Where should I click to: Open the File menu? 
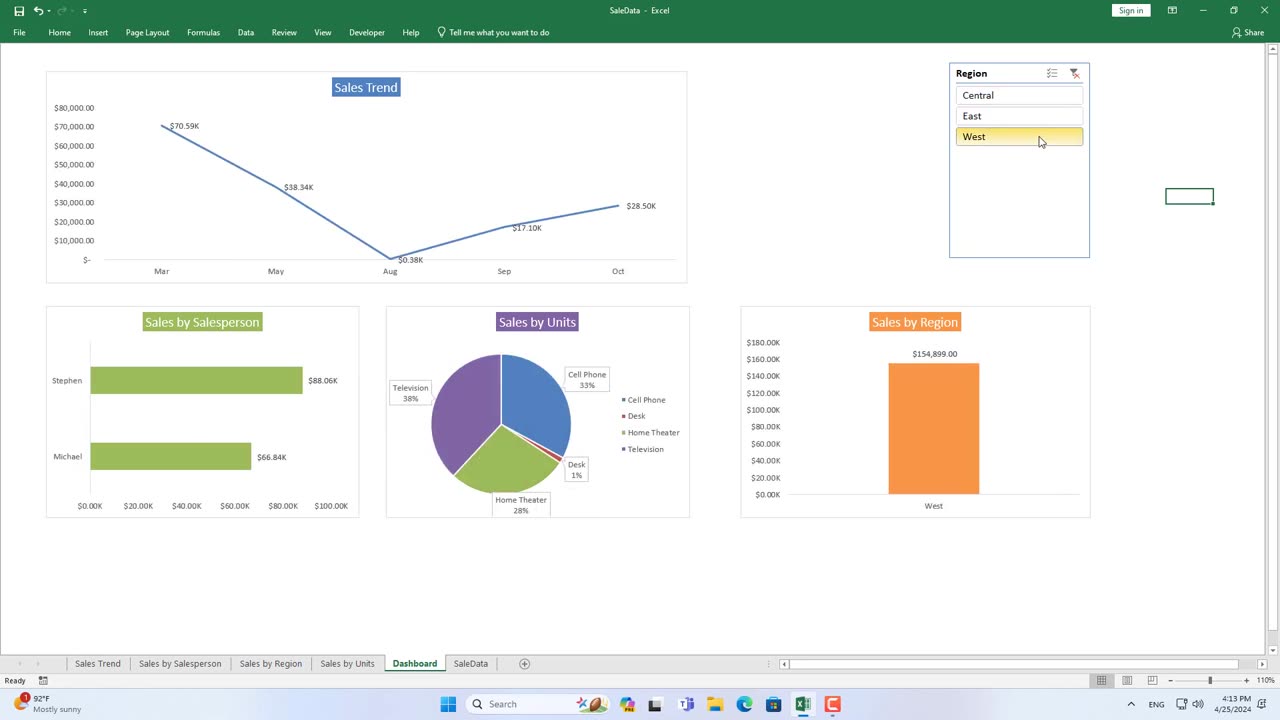click(19, 32)
